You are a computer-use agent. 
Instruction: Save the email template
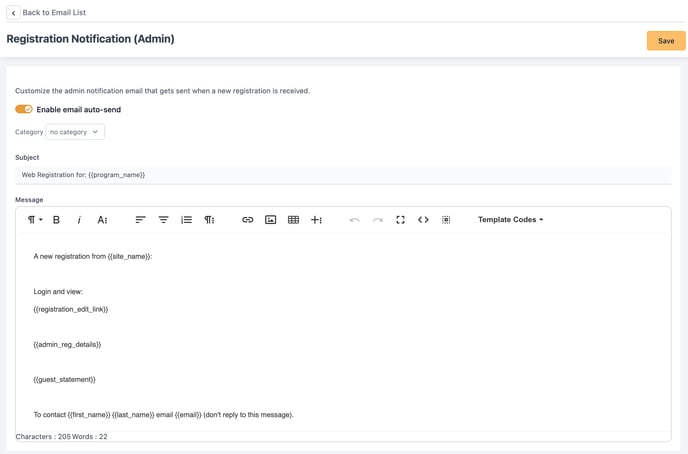(665, 41)
